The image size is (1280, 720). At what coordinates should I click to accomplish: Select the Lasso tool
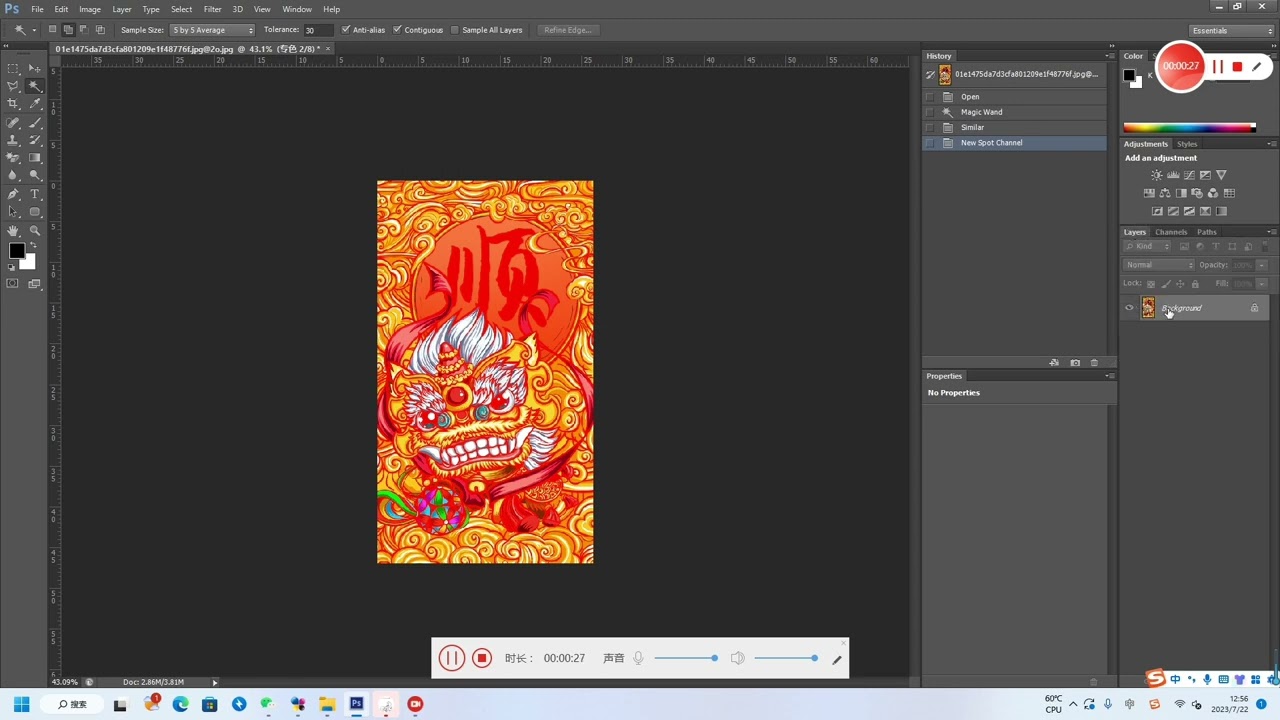click(x=13, y=86)
